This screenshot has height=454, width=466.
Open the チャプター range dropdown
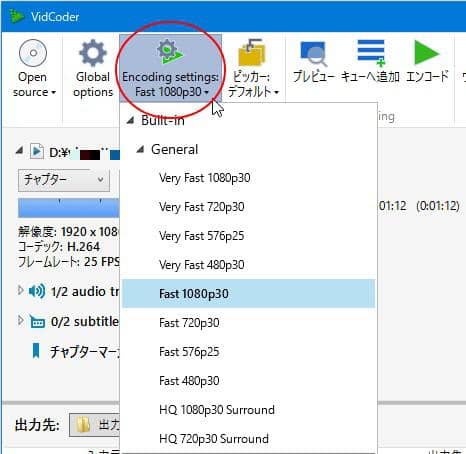point(64,180)
